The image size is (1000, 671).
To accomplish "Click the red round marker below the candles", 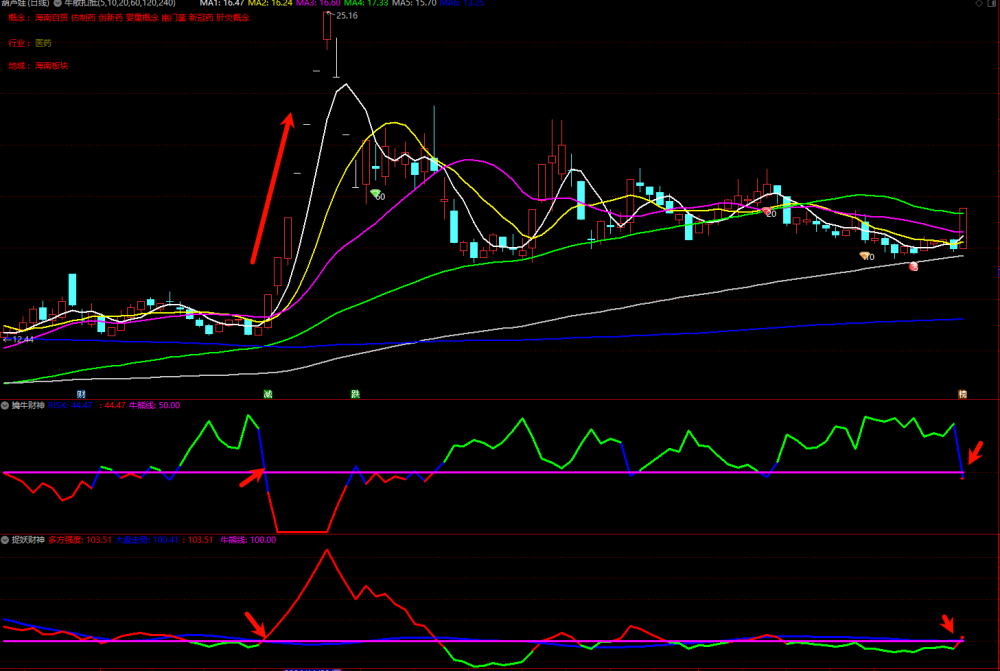I will click(x=913, y=267).
